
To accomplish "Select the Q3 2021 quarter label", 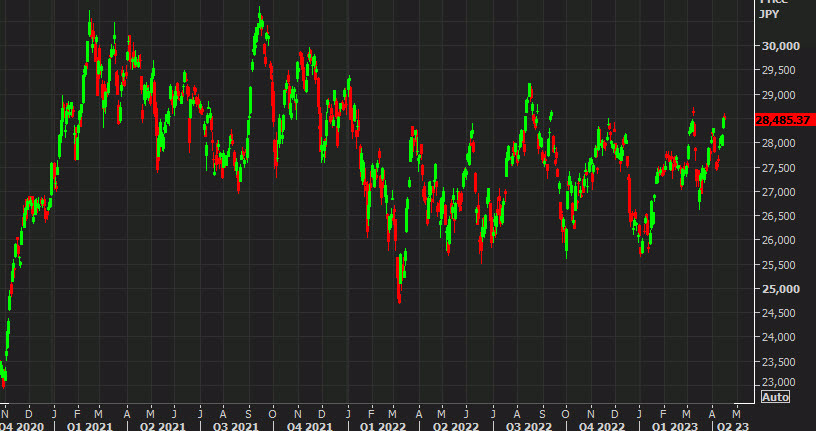I will click(236, 426).
